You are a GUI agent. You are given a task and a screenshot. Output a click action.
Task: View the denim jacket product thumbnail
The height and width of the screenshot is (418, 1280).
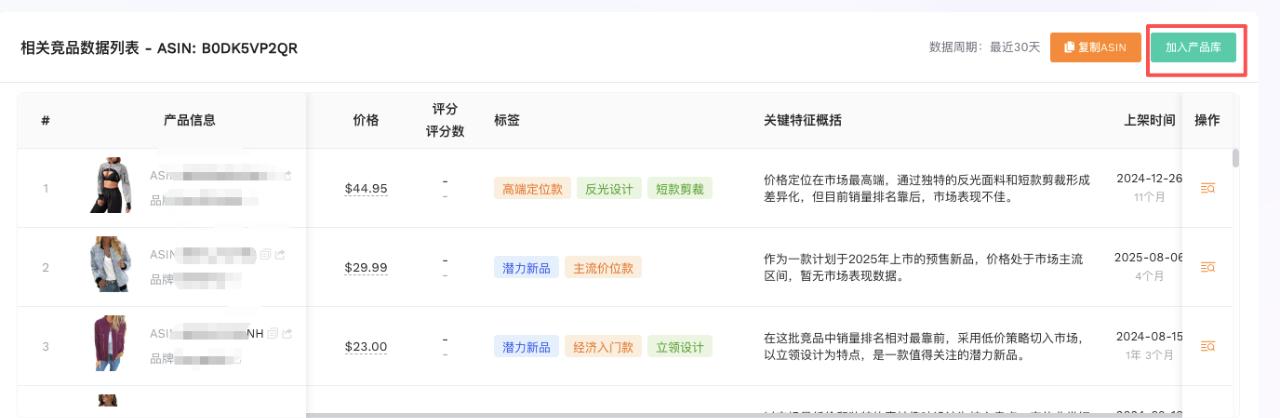pyautogui.click(x=110, y=264)
